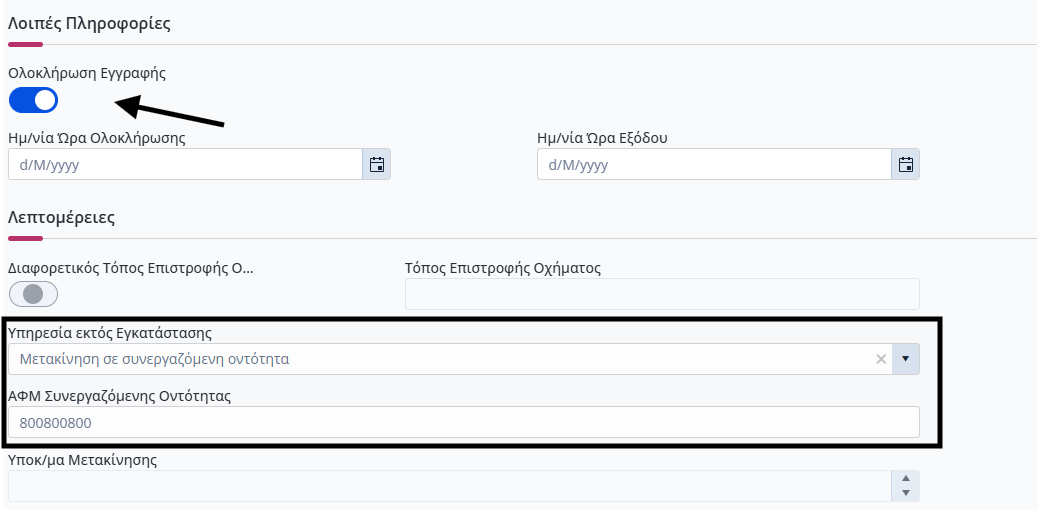Expand the Υπηρεσία εκτός Εγκατάστασης dropdown arrow
Screen dimensions: 1037x510
tap(906, 359)
